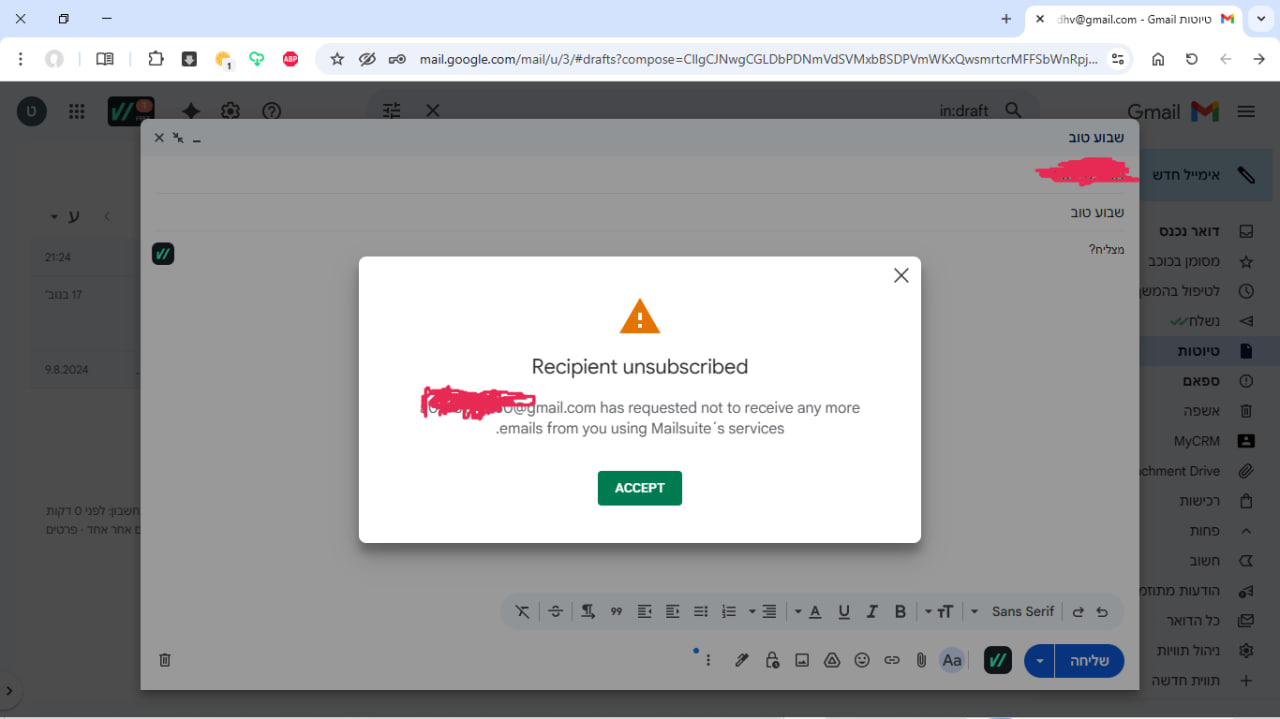Click the Adblock Plus extension icon

(290, 59)
